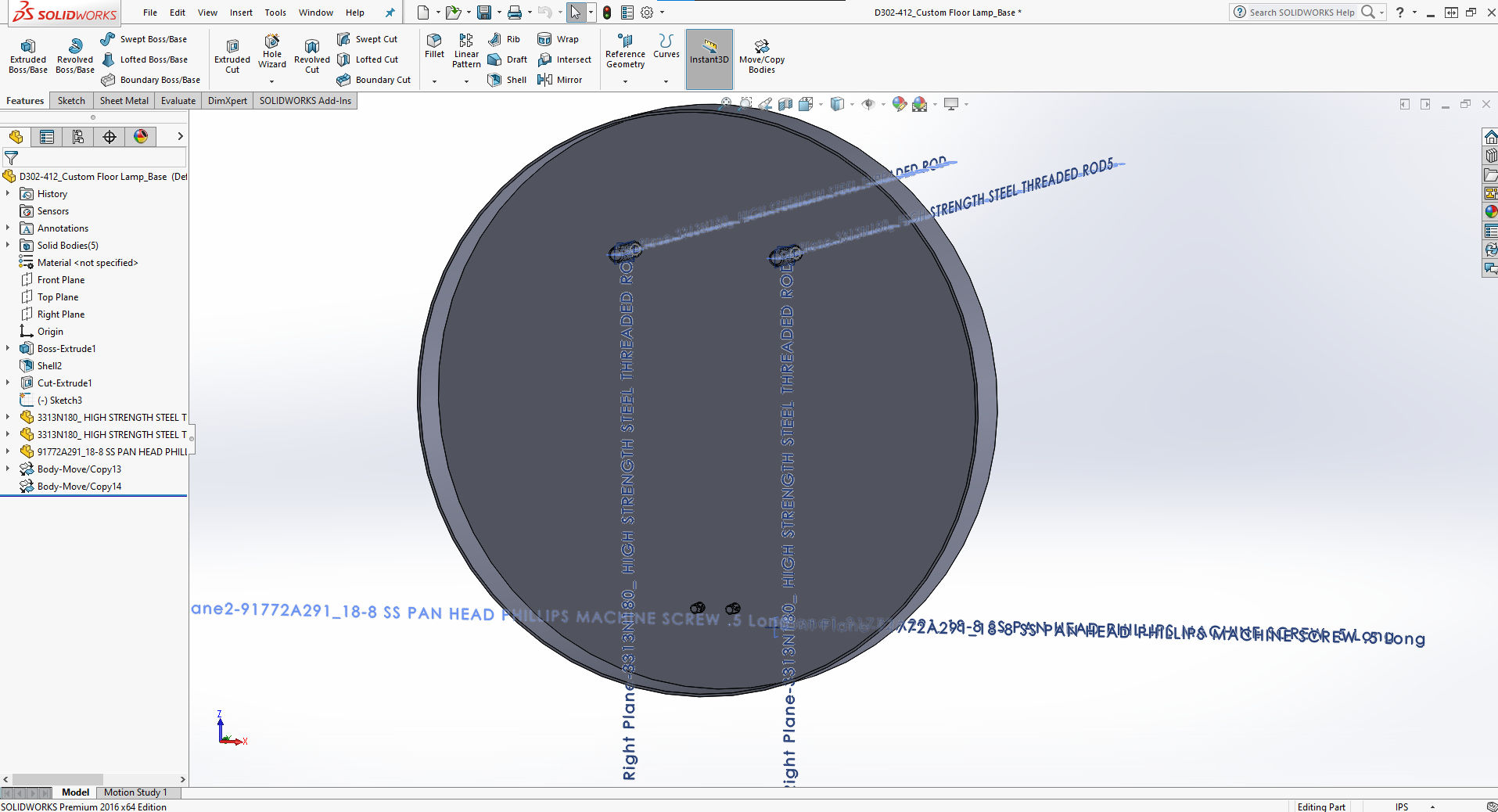Open the Intersect tool
The height and width of the screenshot is (812, 1498).
[565, 59]
